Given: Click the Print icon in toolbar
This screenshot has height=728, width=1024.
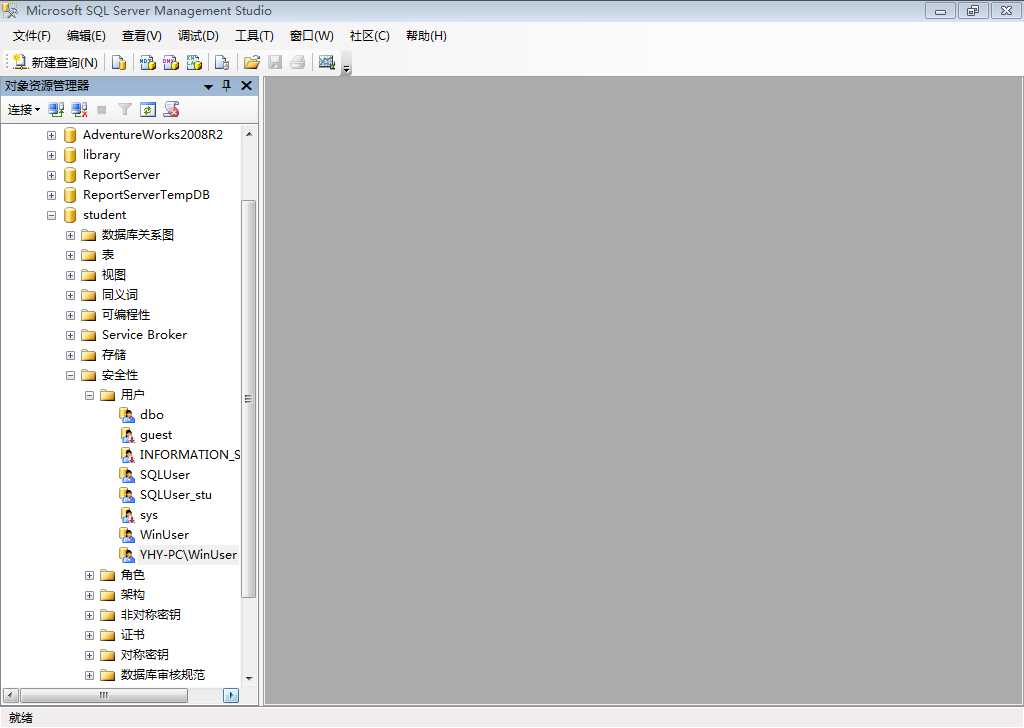Looking at the screenshot, I should click(x=298, y=63).
